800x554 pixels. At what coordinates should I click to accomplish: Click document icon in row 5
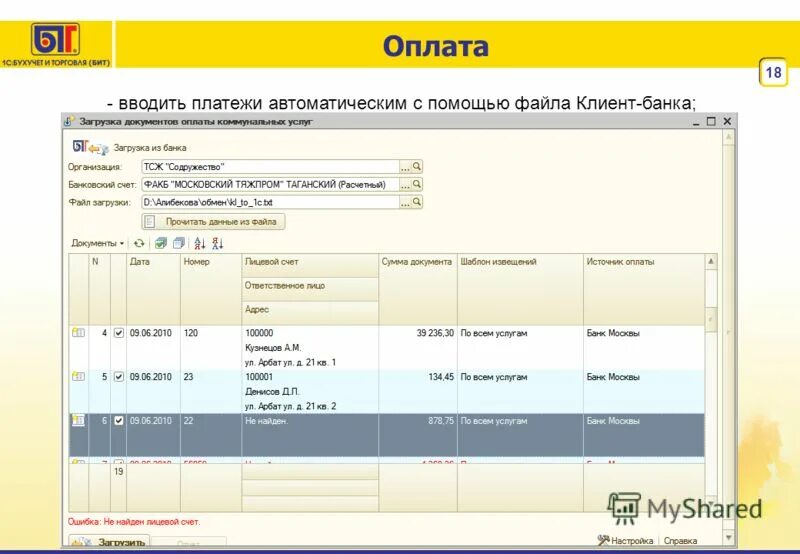(x=78, y=376)
